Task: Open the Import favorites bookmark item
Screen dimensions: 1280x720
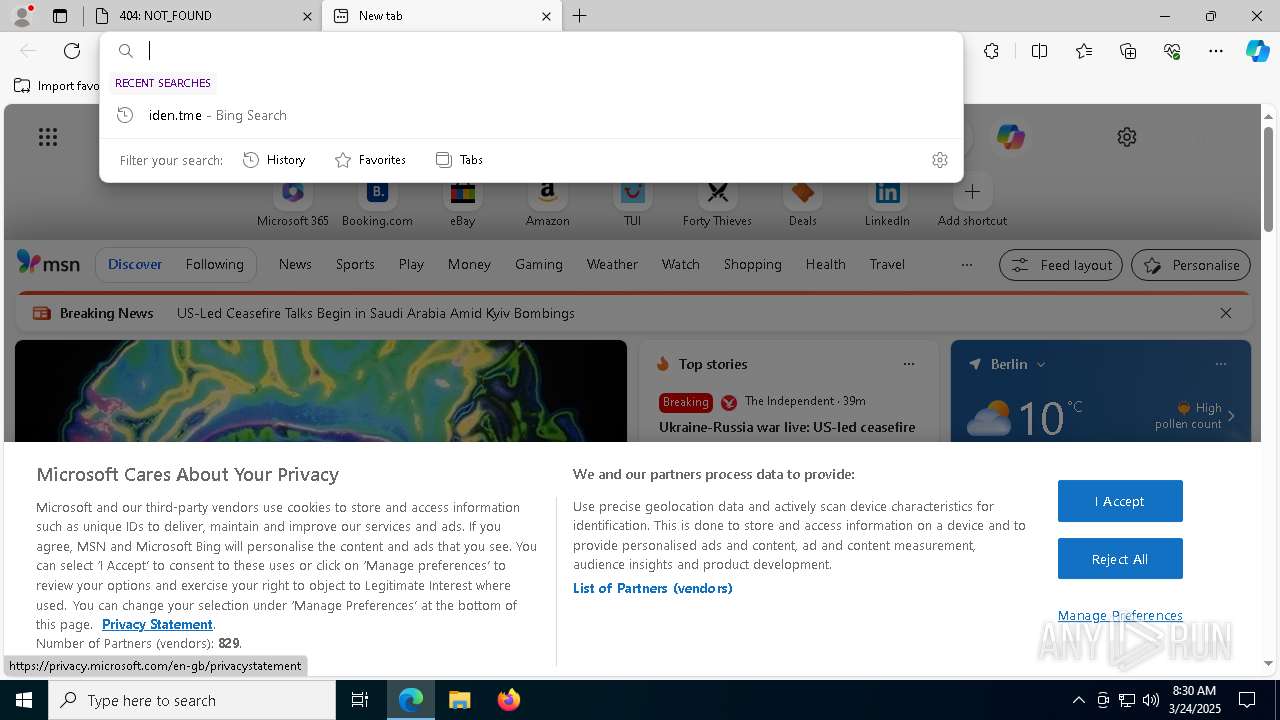Action: pyautogui.click(x=57, y=86)
